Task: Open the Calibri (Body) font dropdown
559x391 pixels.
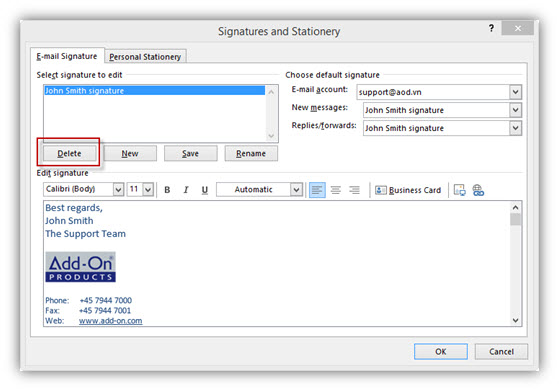Action: 118,190
